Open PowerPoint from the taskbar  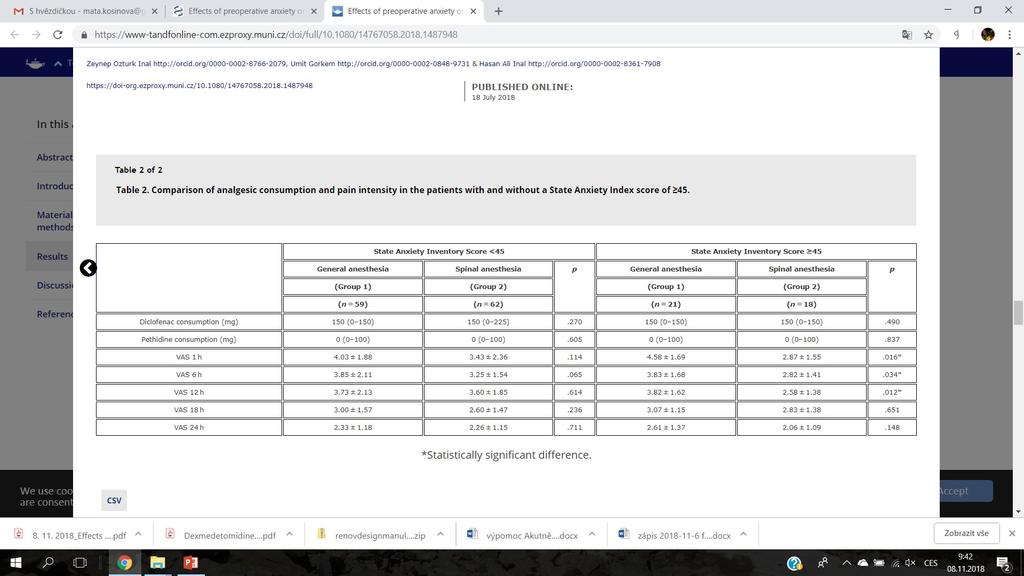pyautogui.click(x=191, y=563)
